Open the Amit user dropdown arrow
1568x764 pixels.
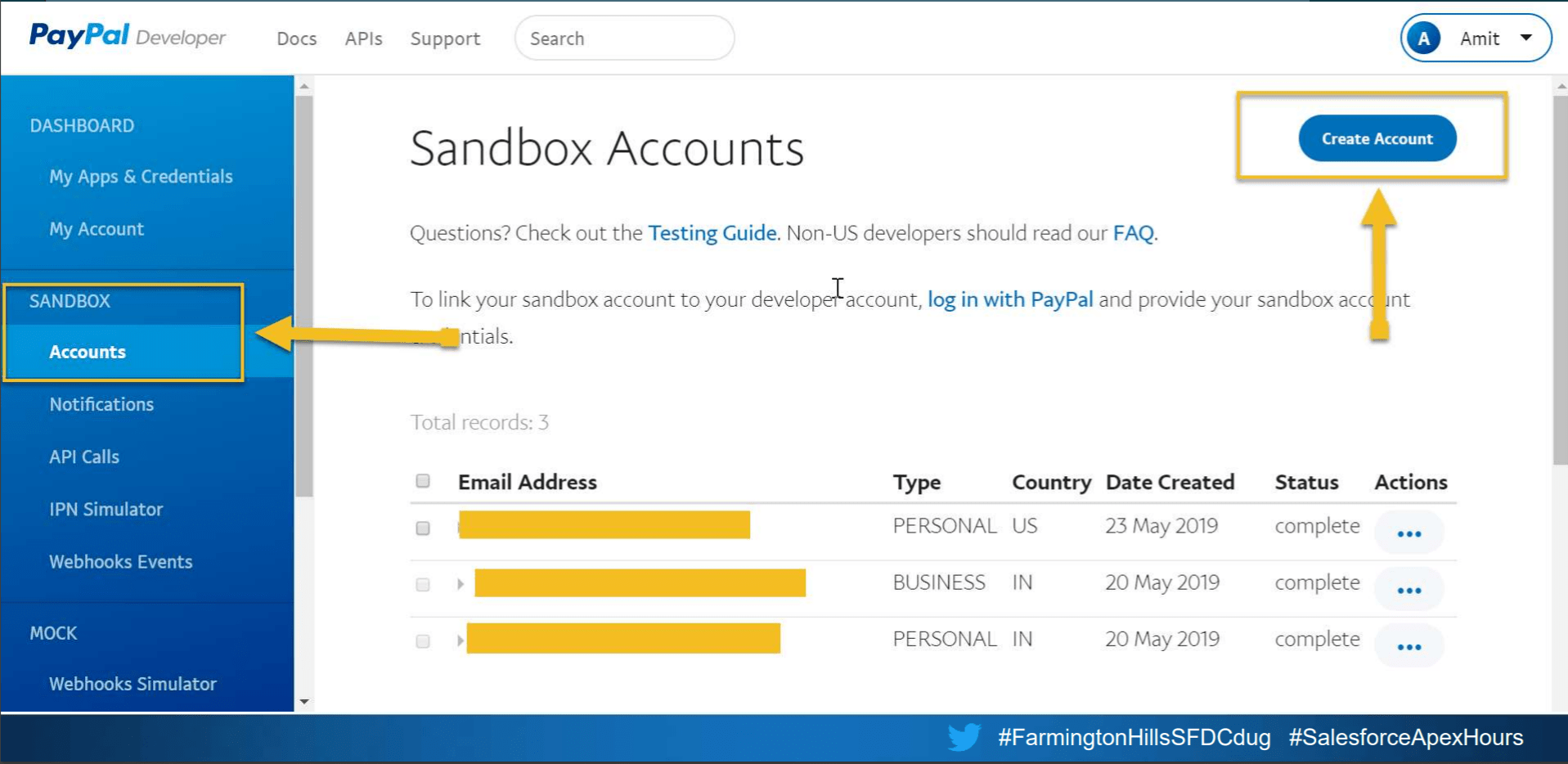(x=1525, y=38)
